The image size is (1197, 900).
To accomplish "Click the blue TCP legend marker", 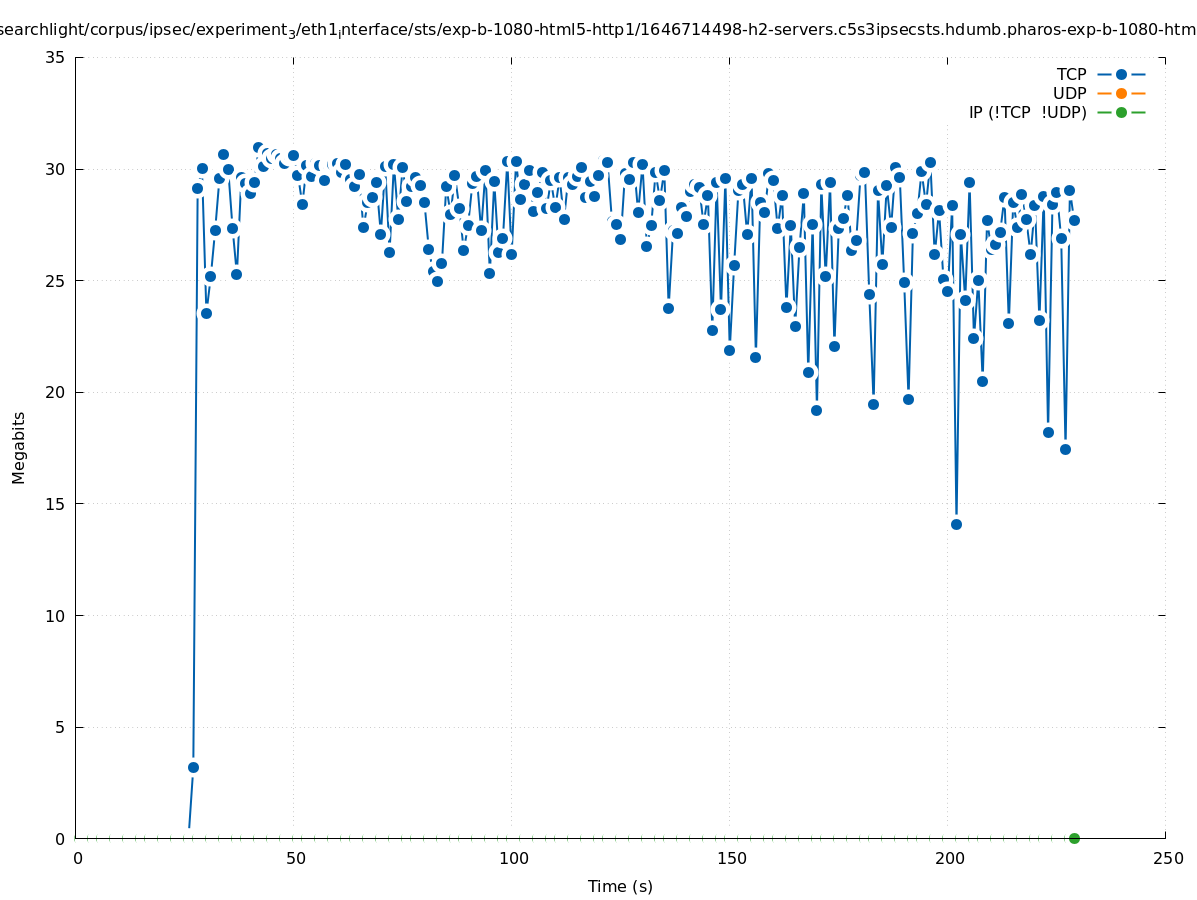I will (x=1121, y=74).
